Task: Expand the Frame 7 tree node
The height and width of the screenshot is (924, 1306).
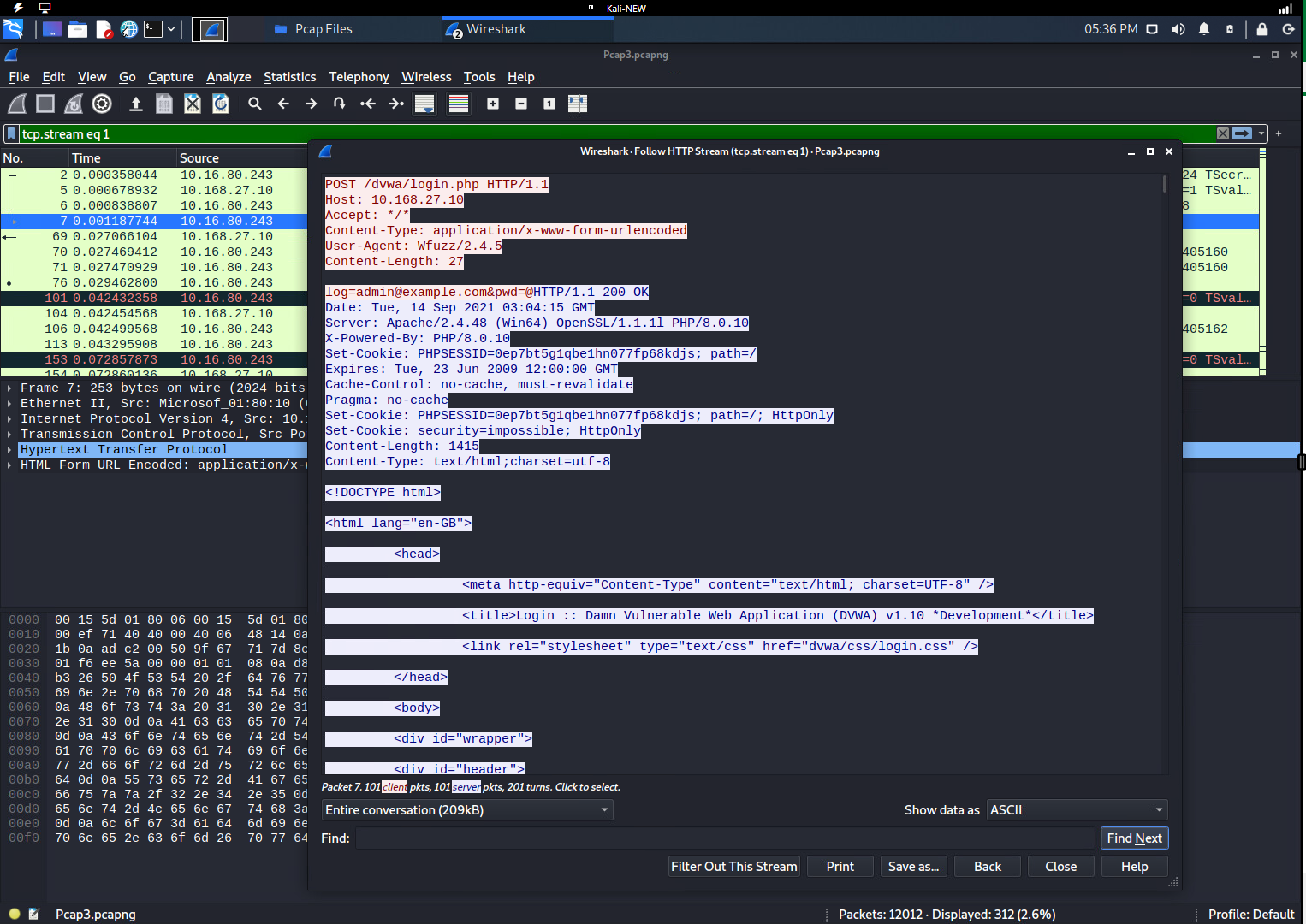Action: [9, 388]
